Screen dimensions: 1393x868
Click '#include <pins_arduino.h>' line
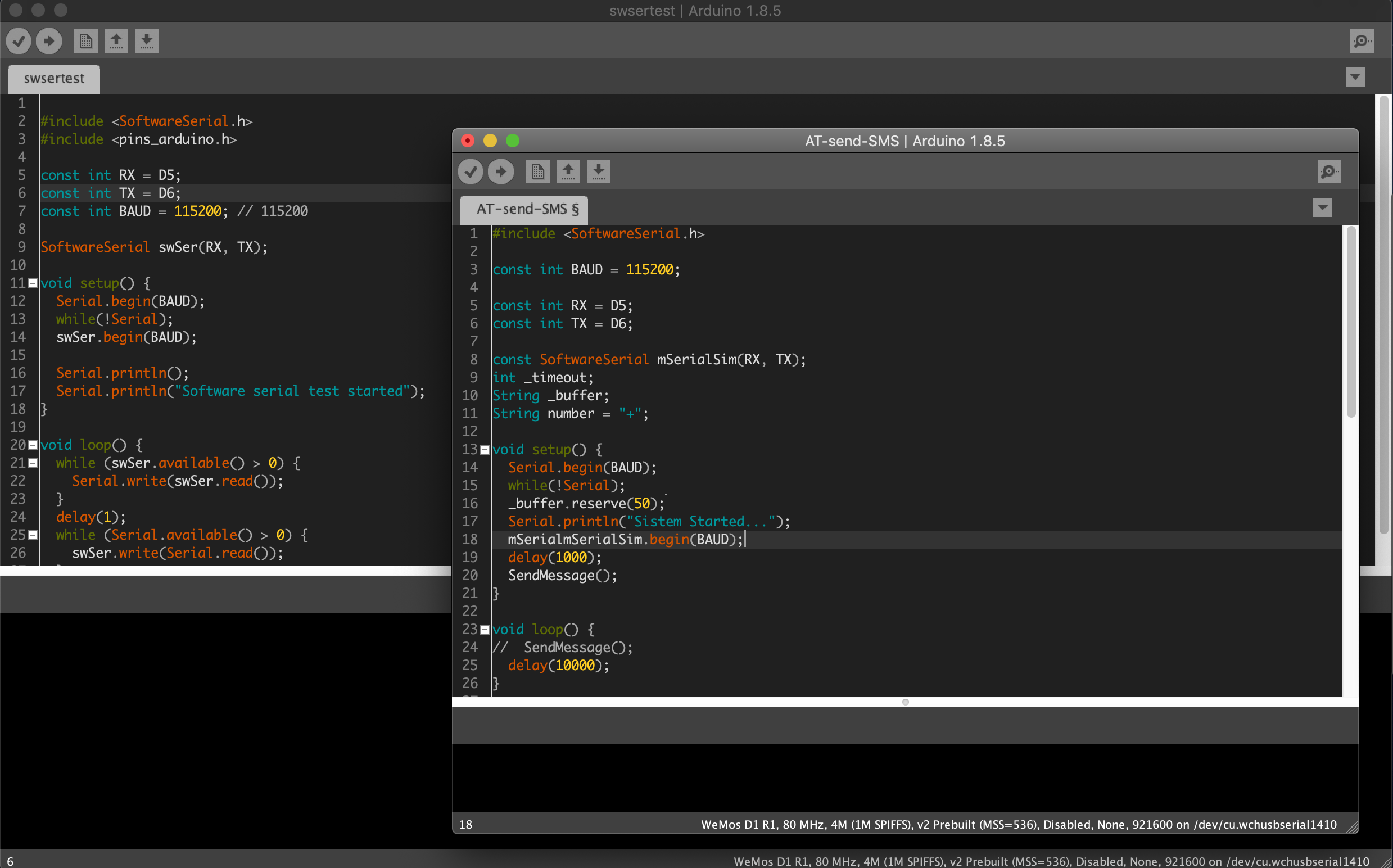(138, 139)
